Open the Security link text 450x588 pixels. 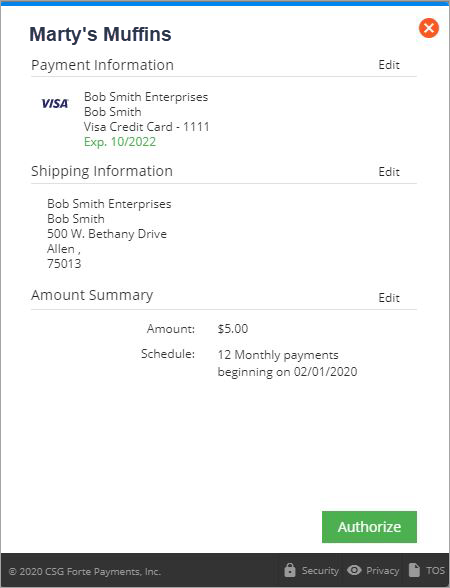pos(320,570)
